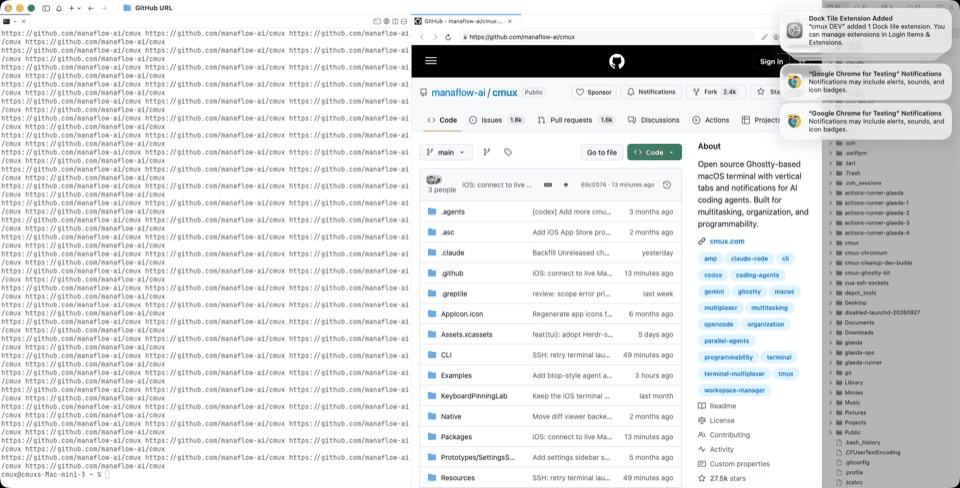Open the manaflow-ai owner link

click(x=459, y=92)
